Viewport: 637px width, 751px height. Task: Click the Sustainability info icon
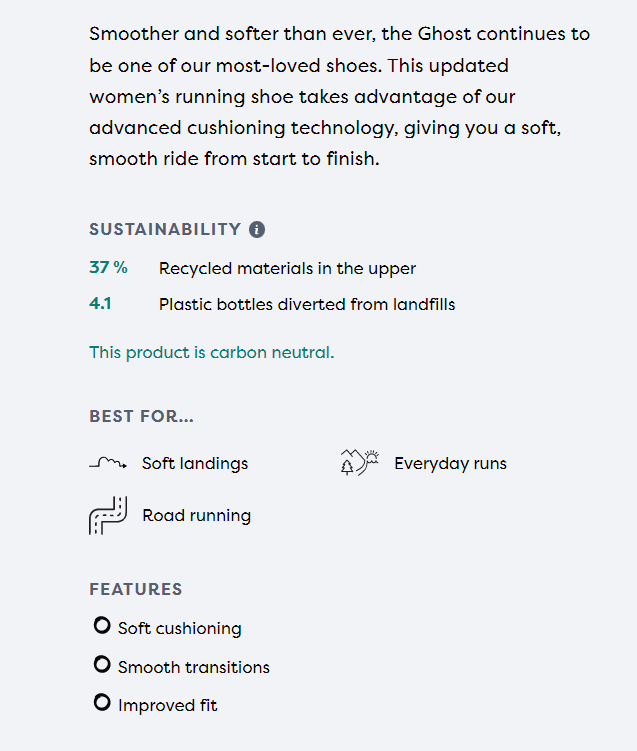point(257,229)
